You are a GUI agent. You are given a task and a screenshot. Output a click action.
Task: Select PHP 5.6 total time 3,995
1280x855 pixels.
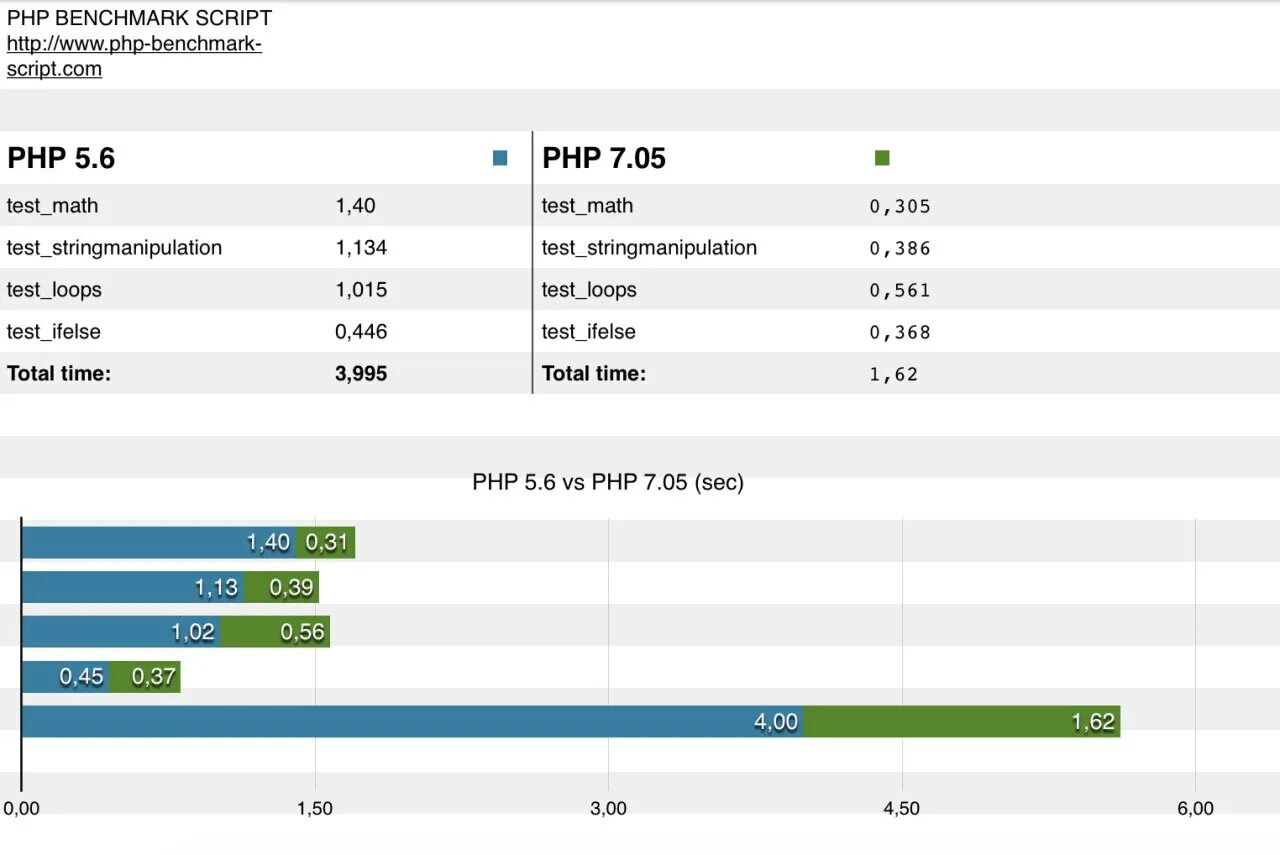coord(361,374)
